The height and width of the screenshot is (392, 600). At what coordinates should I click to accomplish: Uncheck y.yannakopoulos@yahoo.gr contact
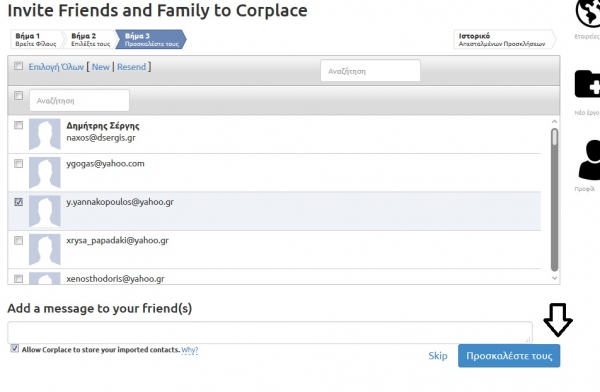coord(18,202)
